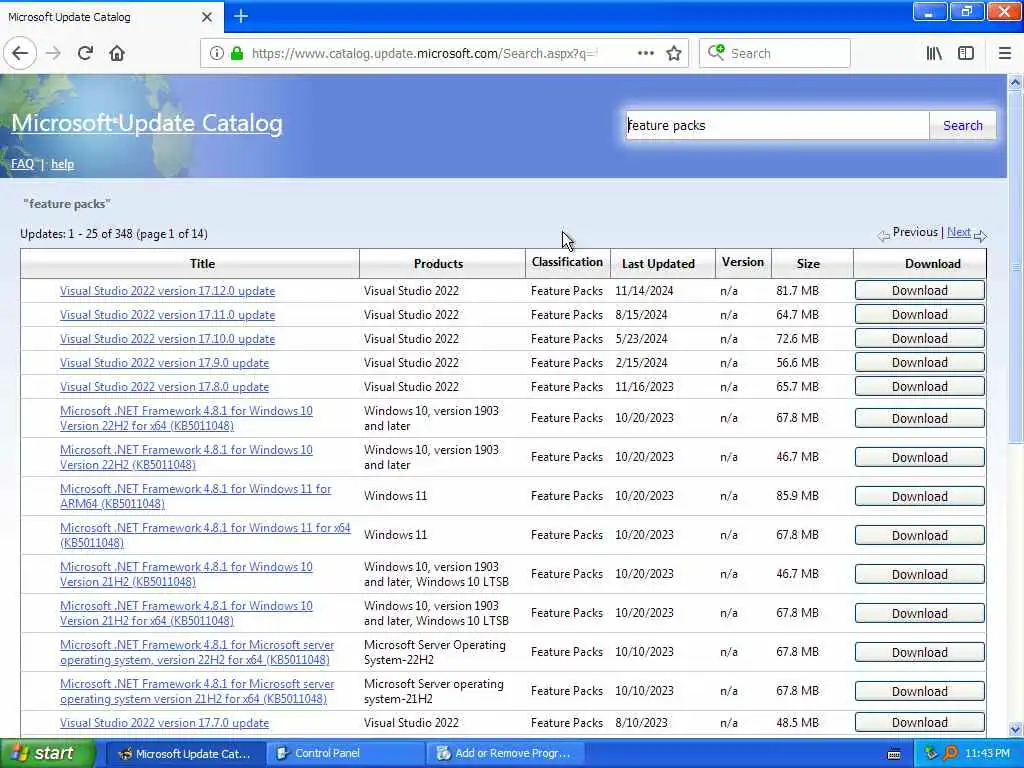Click the system tray network icon
Screen dimensions: 1024x768
pyautogui.click(x=931, y=754)
